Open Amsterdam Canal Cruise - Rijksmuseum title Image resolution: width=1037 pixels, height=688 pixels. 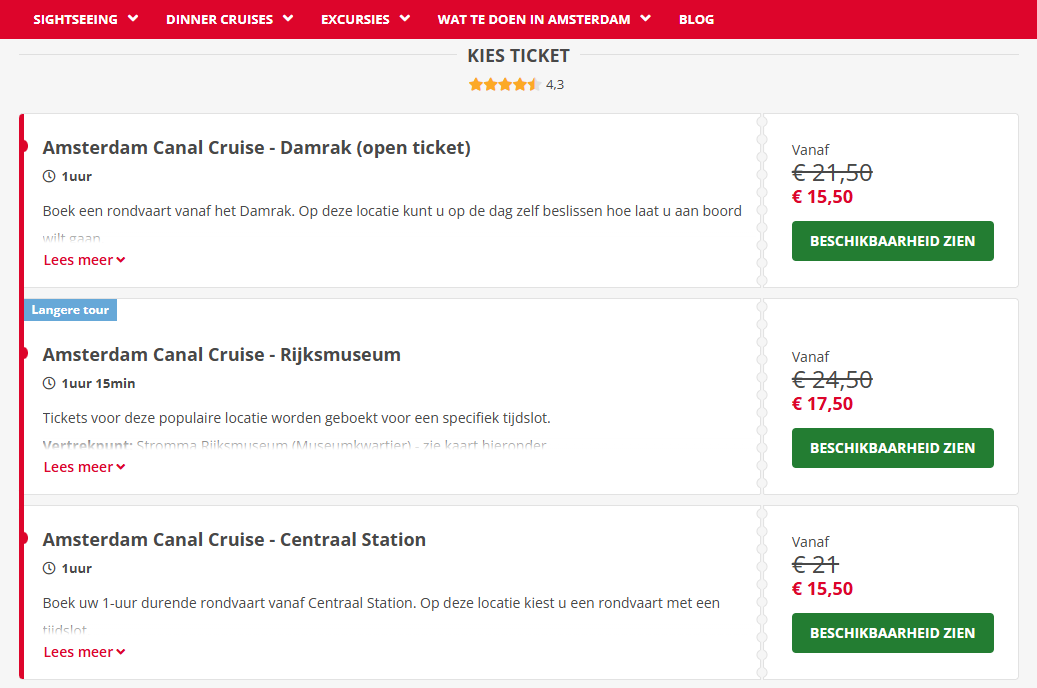click(x=222, y=355)
